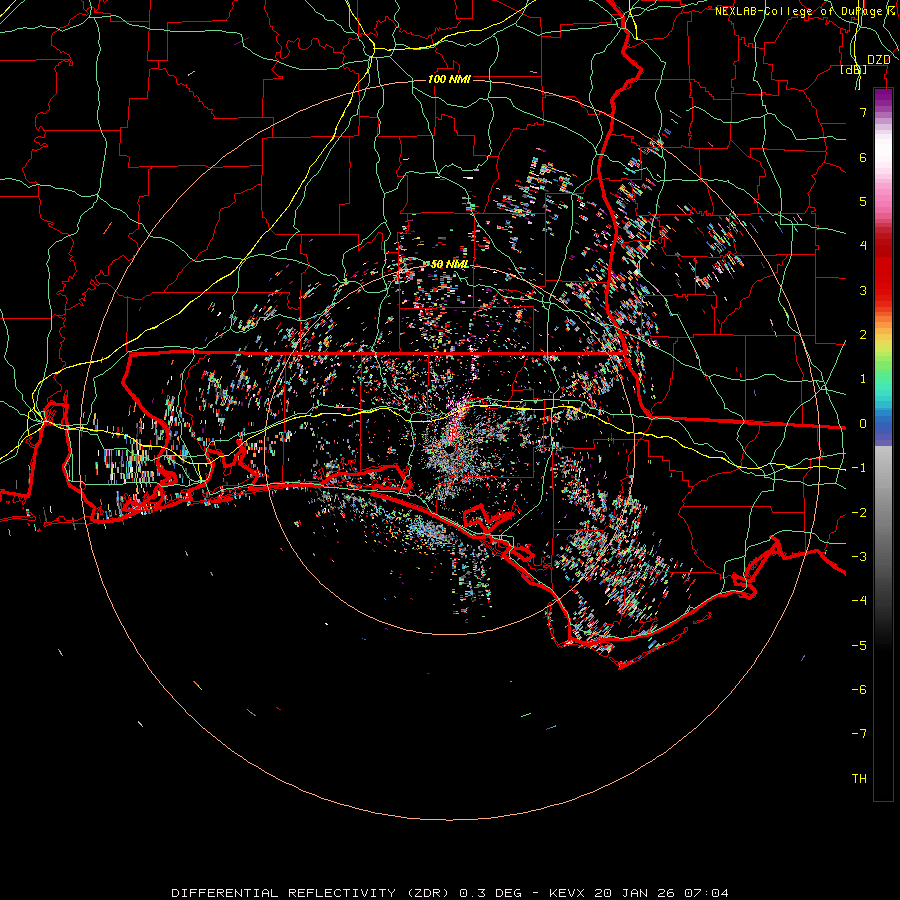Click the '-6' value on the color scale
Screen dimensions: 900x900
[x=859, y=690]
